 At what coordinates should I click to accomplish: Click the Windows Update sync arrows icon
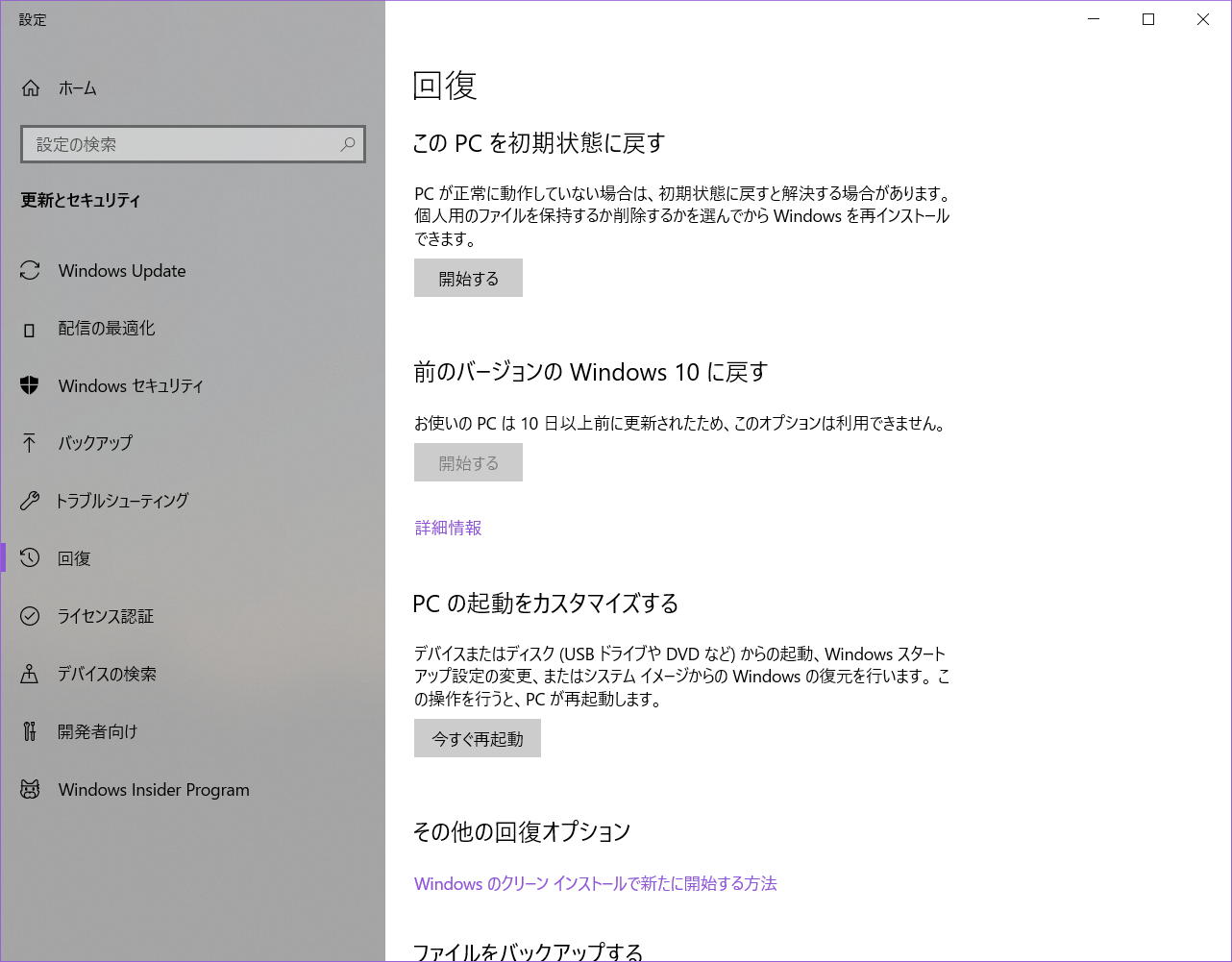pos(30,271)
